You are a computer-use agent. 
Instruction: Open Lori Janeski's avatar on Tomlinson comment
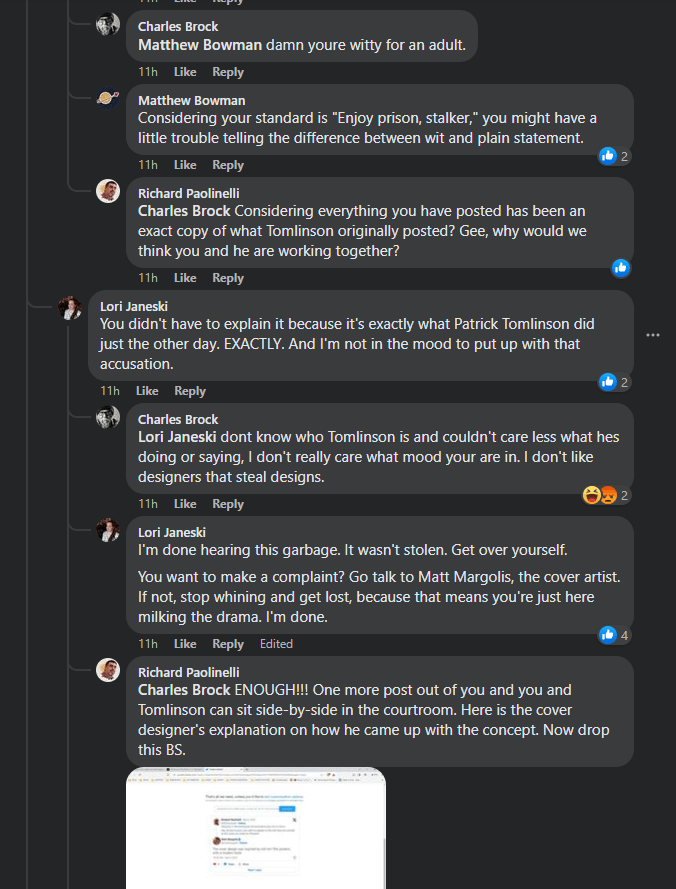coord(70,309)
